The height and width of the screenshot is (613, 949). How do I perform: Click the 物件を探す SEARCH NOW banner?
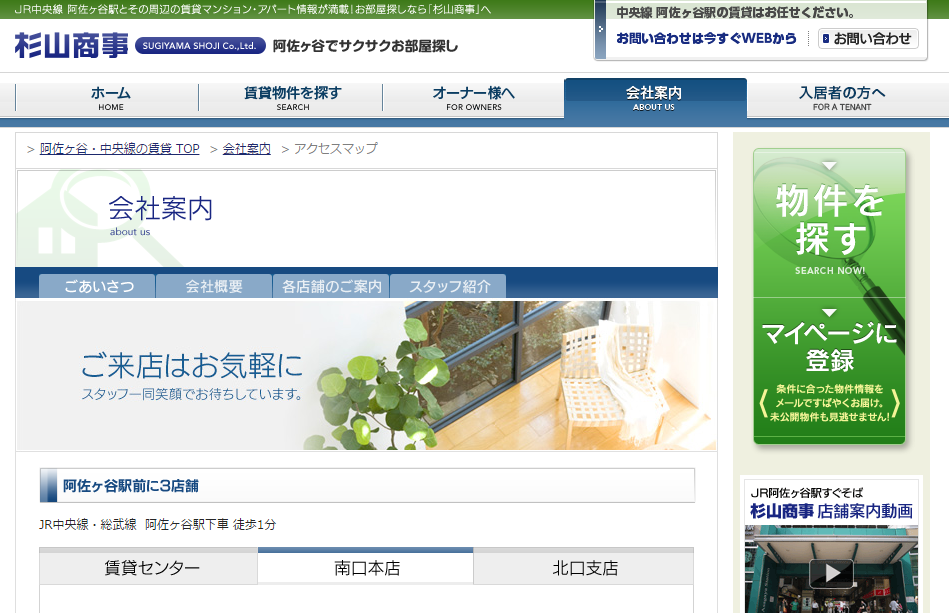(x=829, y=223)
